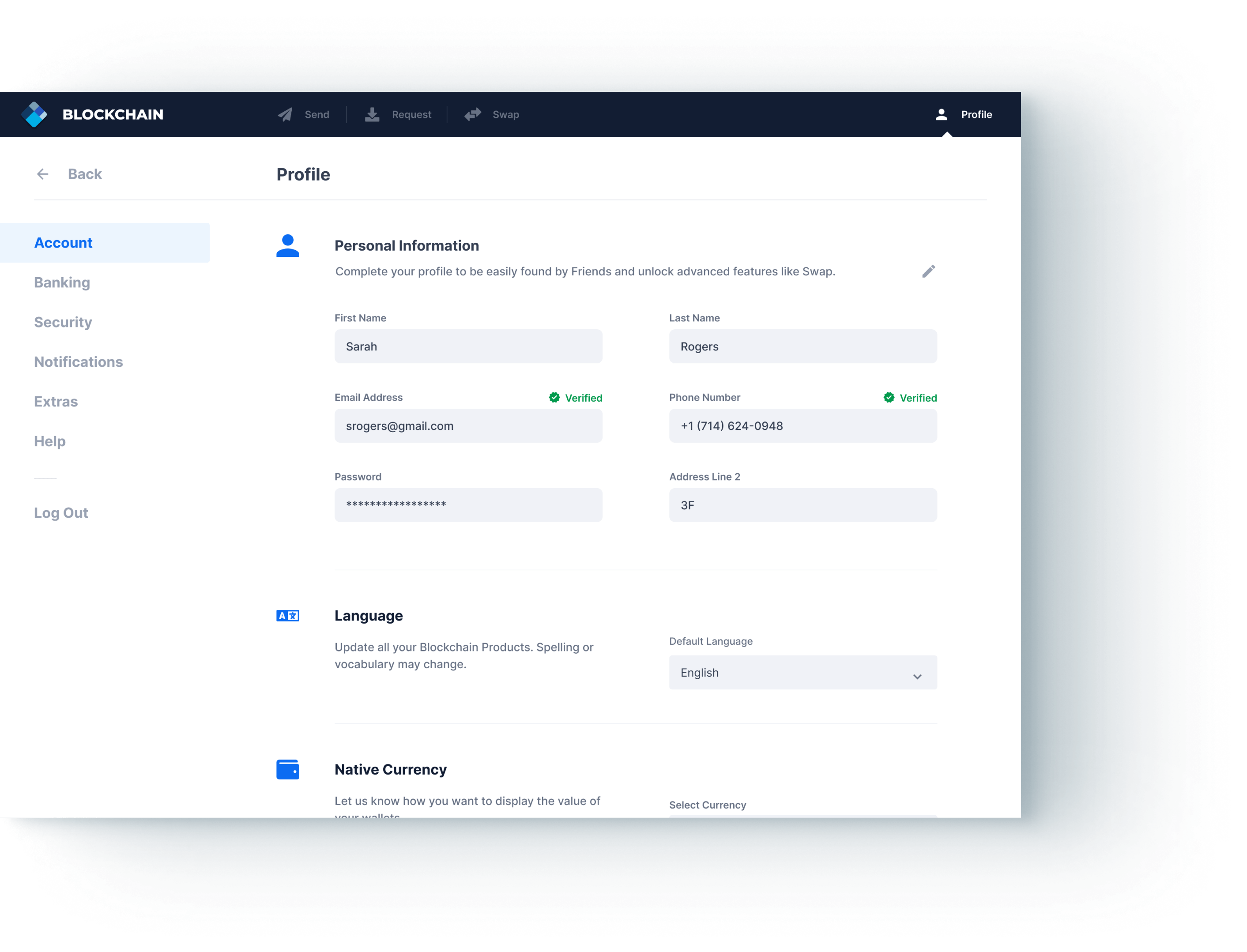Click the Phone Number Verified checkmark badge

pos(889,397)
